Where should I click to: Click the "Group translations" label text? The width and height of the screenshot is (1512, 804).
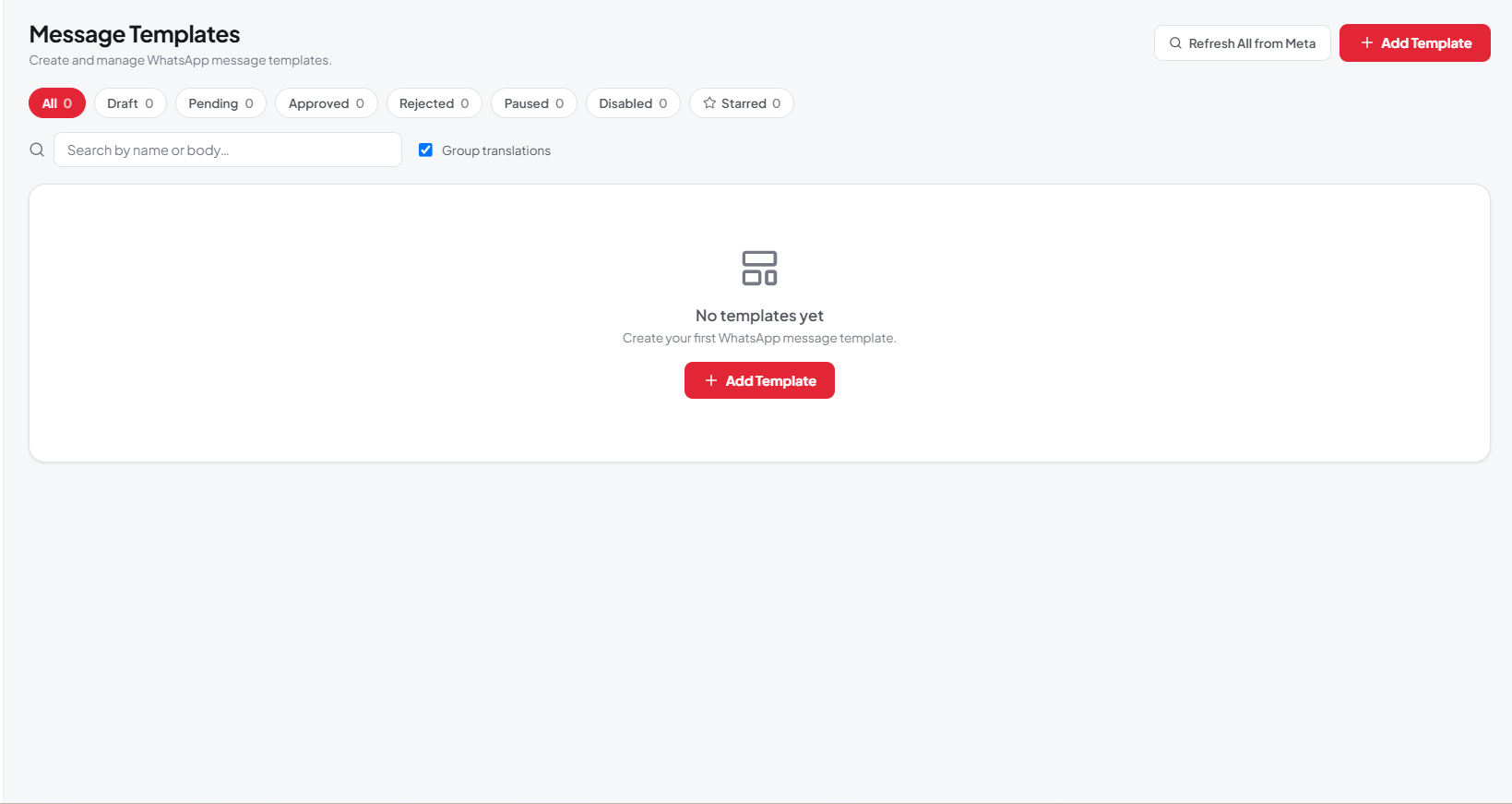496,150
